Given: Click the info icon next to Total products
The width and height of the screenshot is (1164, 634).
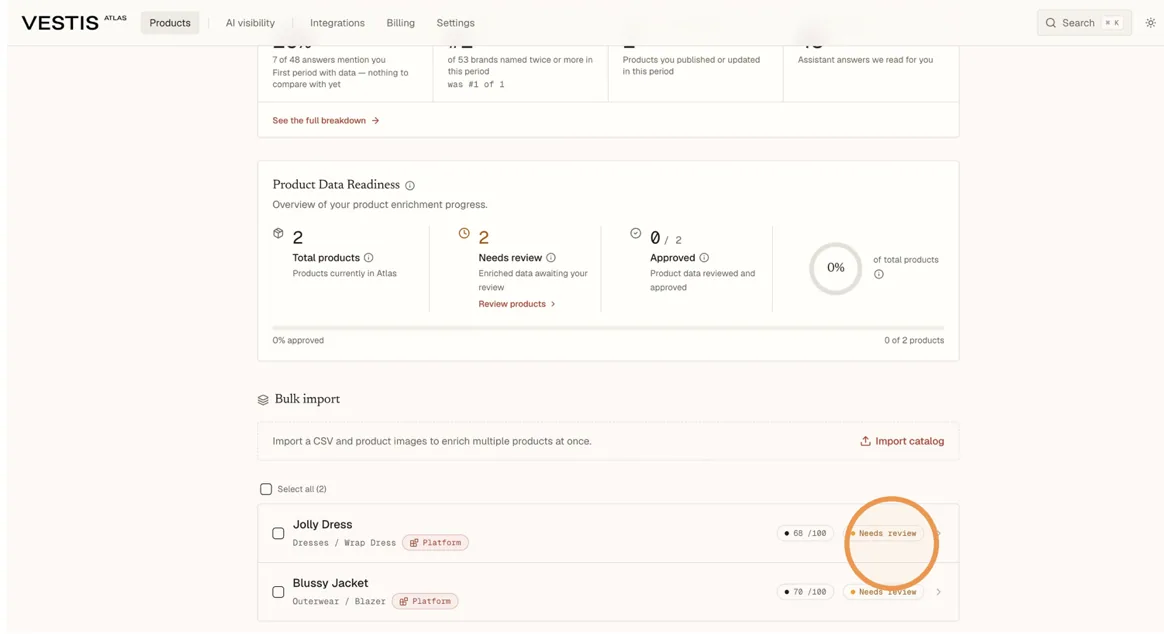Looking at the screenshot, I should point(368,258).
